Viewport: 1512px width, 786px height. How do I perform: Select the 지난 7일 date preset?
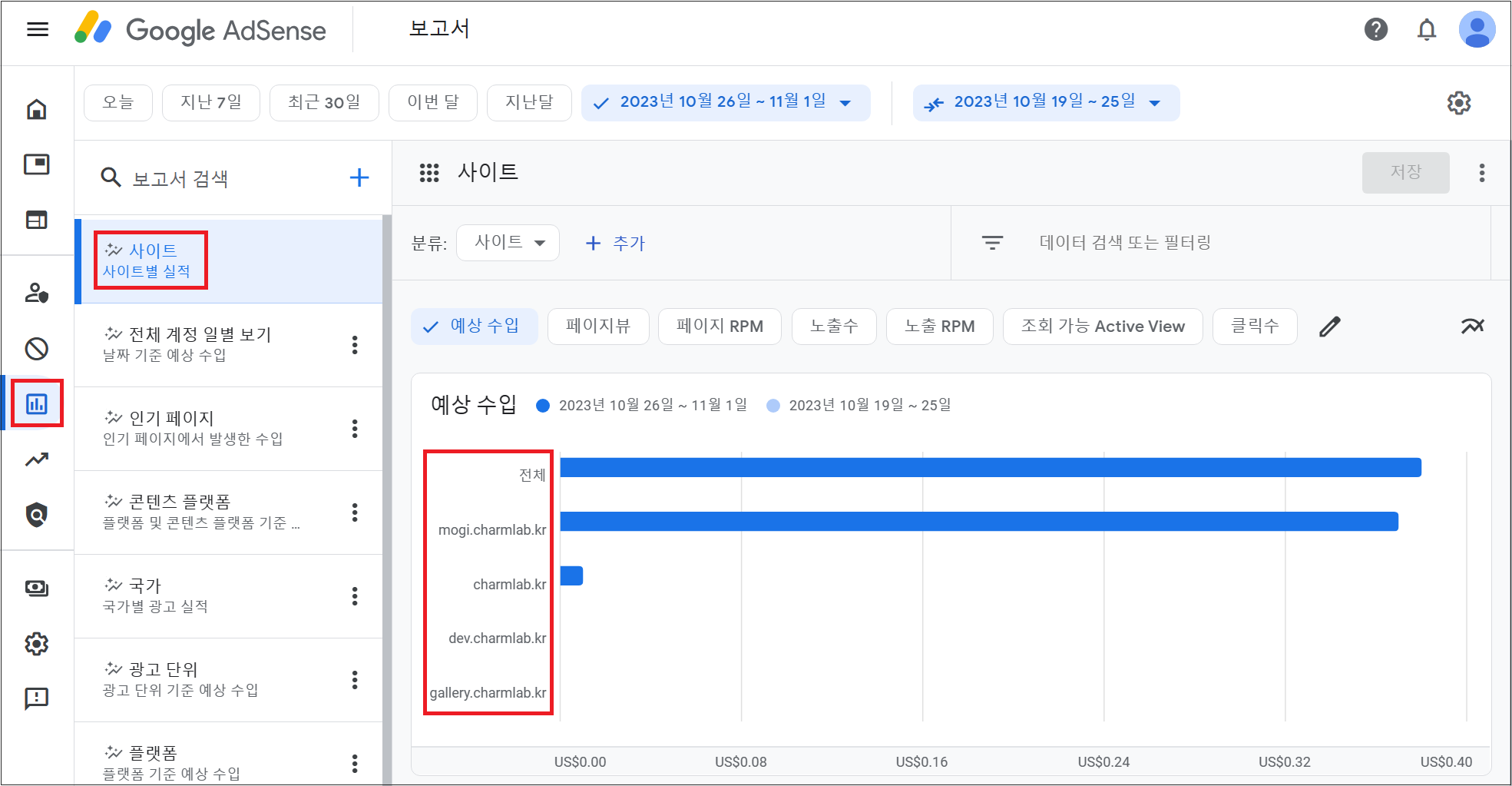tap(211, 103)
